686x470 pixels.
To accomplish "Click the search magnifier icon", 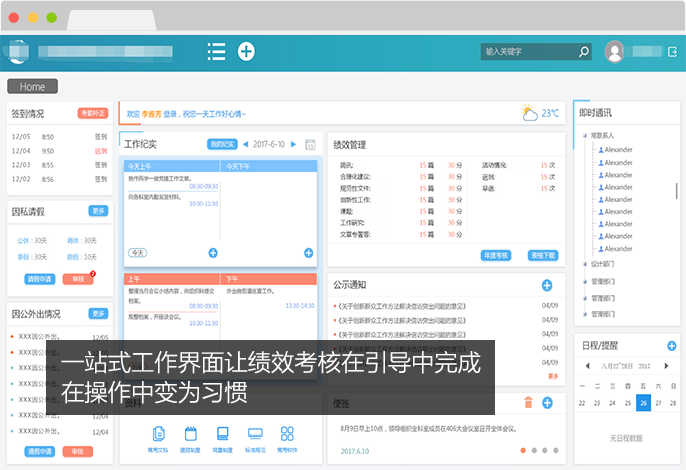I will (584, 51).
